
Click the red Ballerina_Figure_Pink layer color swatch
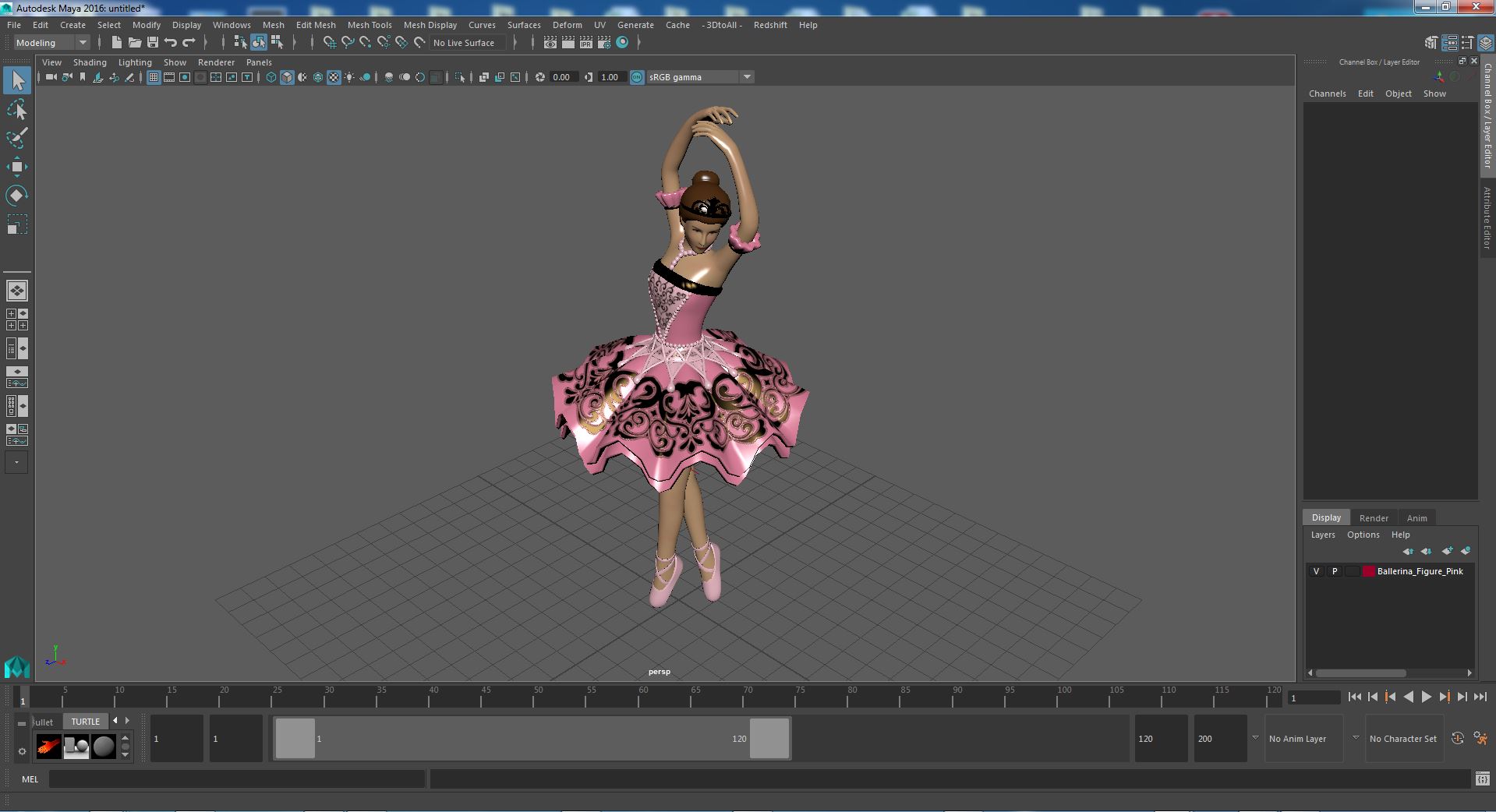pos(1368,571)
